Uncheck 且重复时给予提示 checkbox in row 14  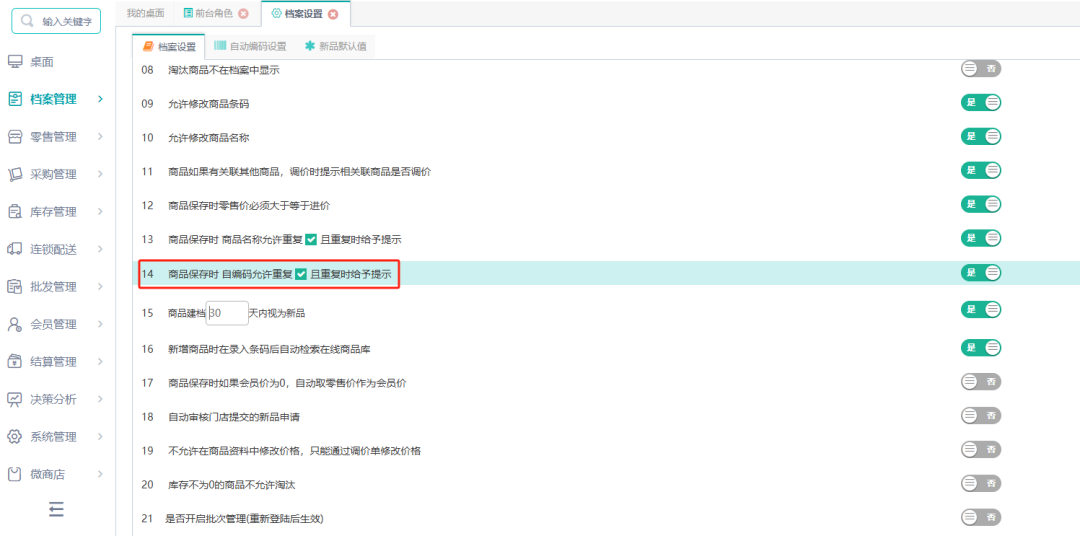(301, 274)
